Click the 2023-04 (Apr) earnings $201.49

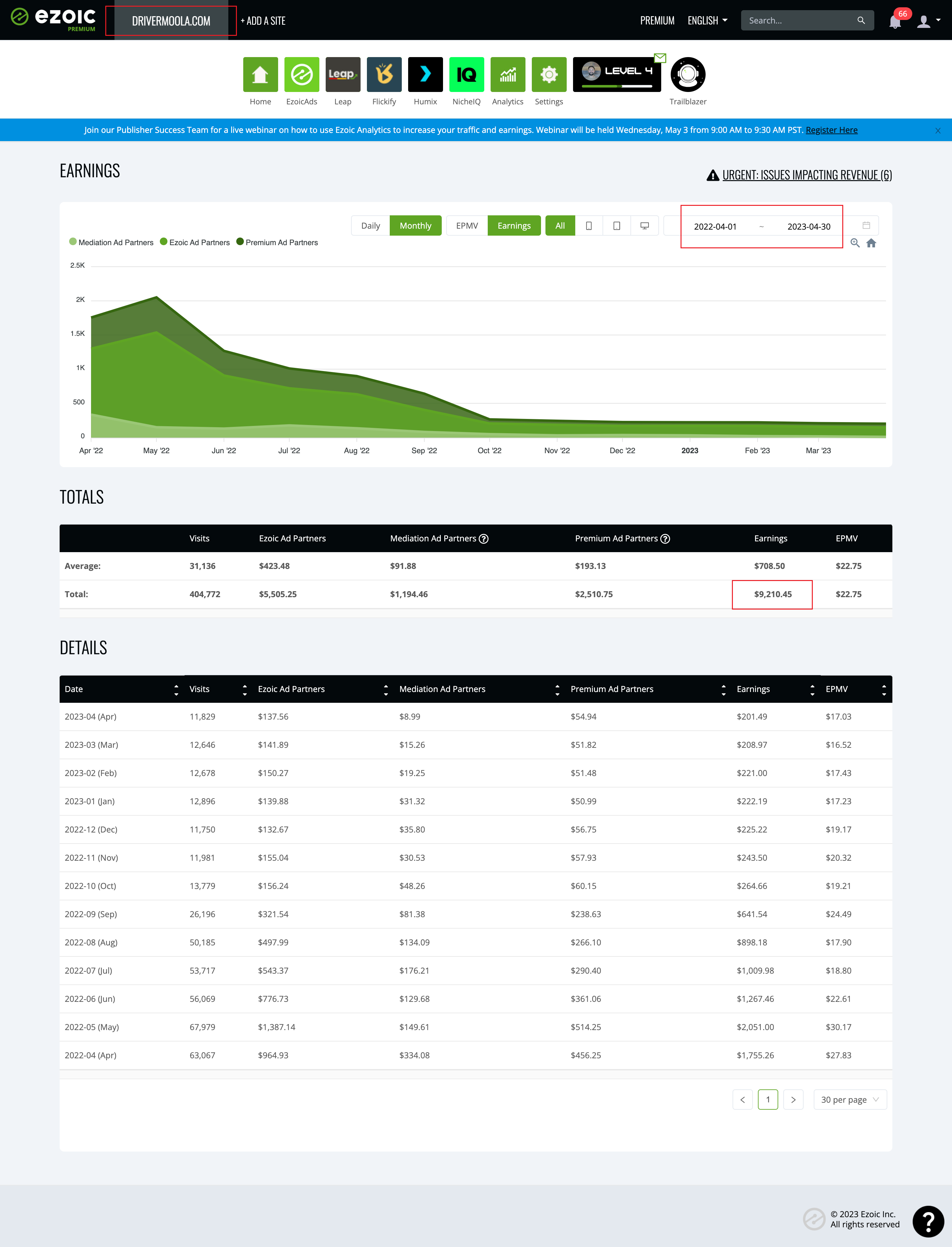point(752,717)
